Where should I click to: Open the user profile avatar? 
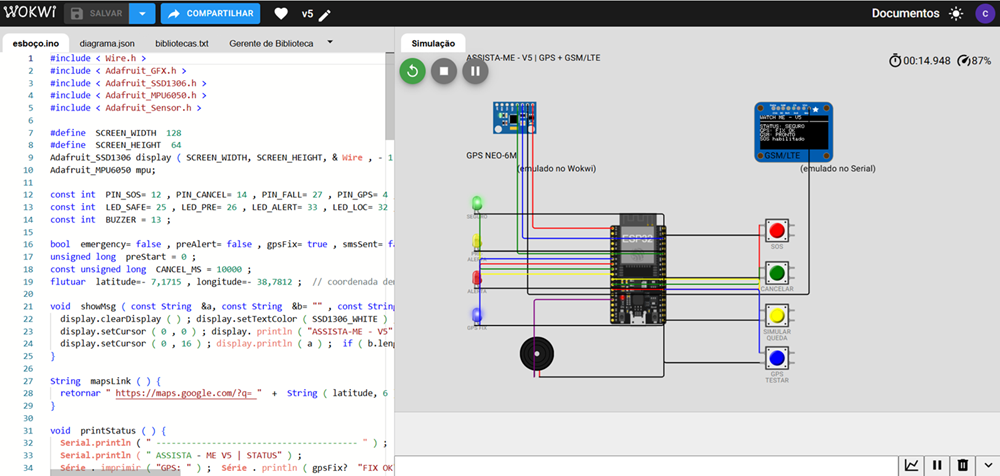[x=985, y=13]
